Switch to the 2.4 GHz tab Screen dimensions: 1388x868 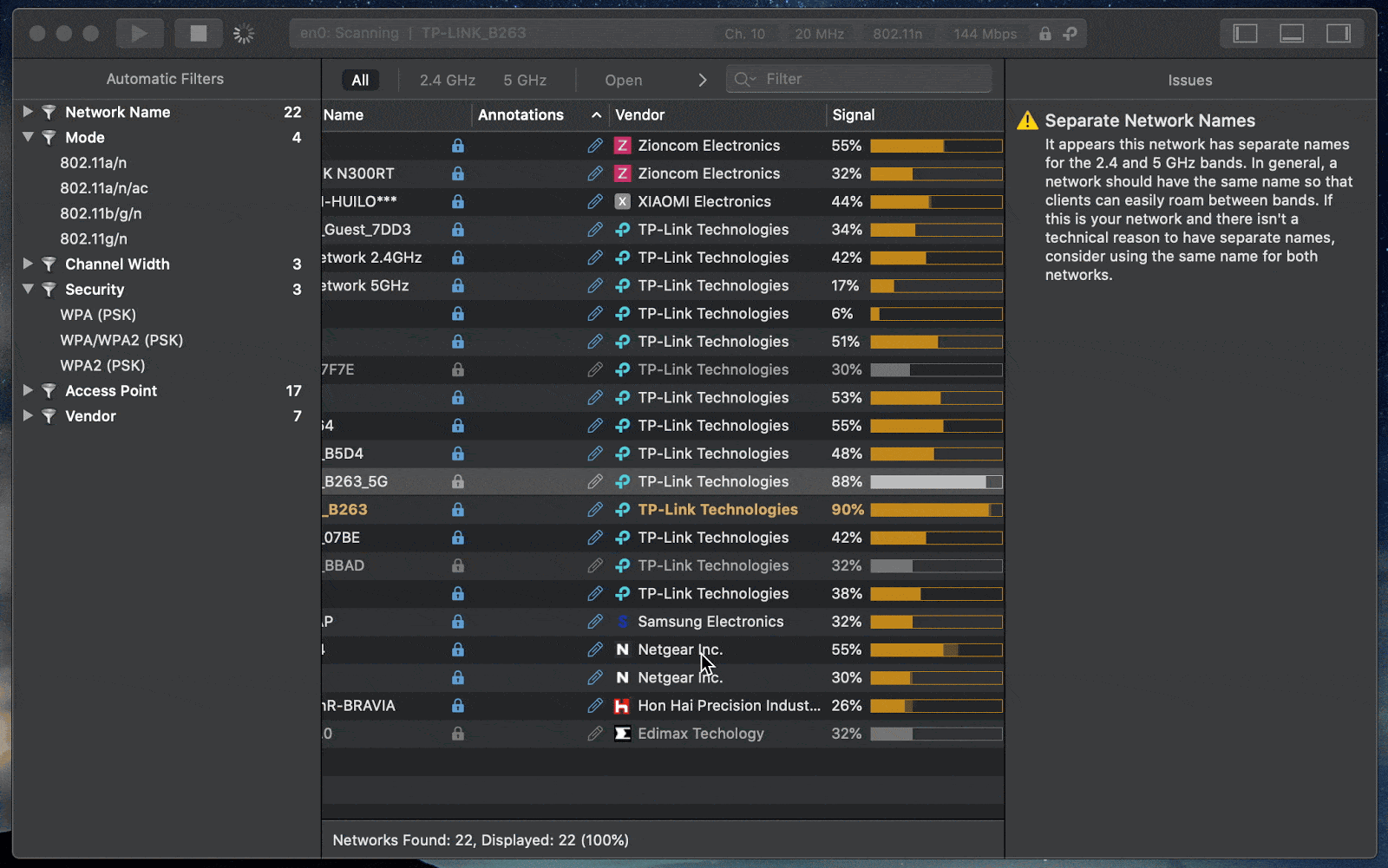point(448,80)
